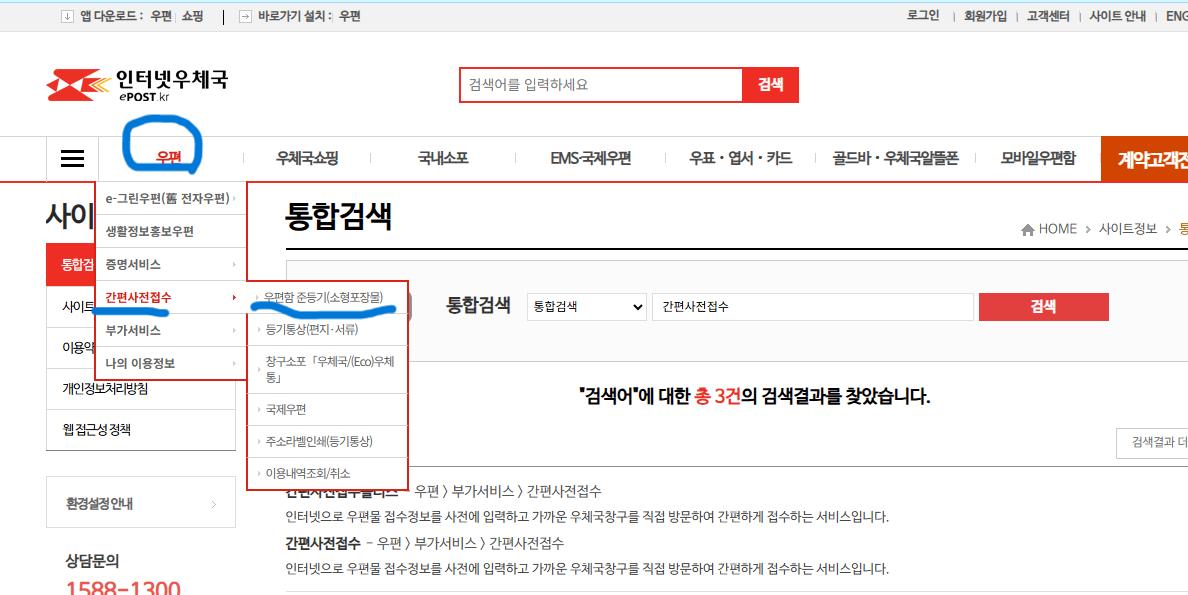Viewport: 1188px width, 595px height.
Task: Click the 간편사전접수 search keyword field
Action: click(x=812, y=307)
